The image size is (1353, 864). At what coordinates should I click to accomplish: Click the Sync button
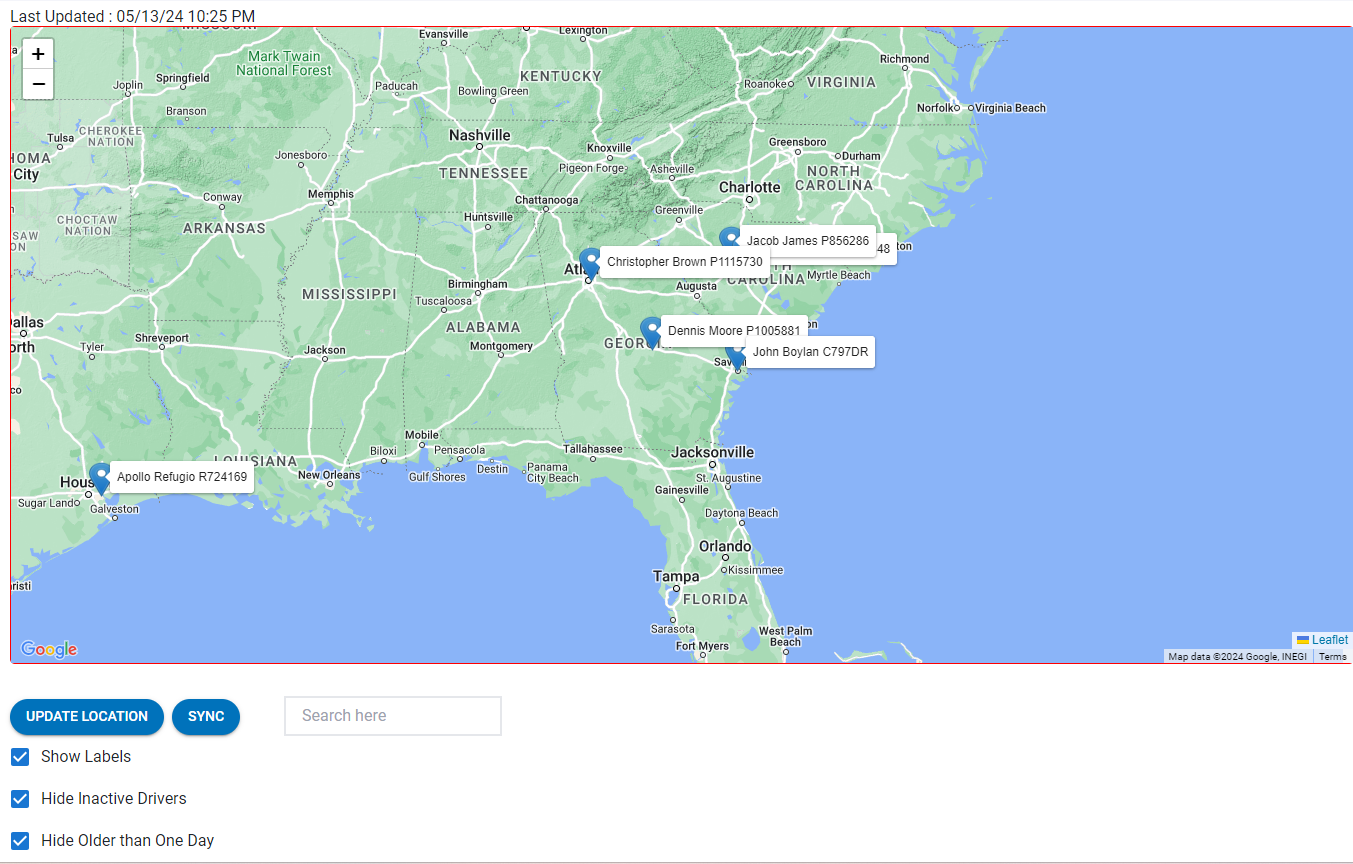206,717
